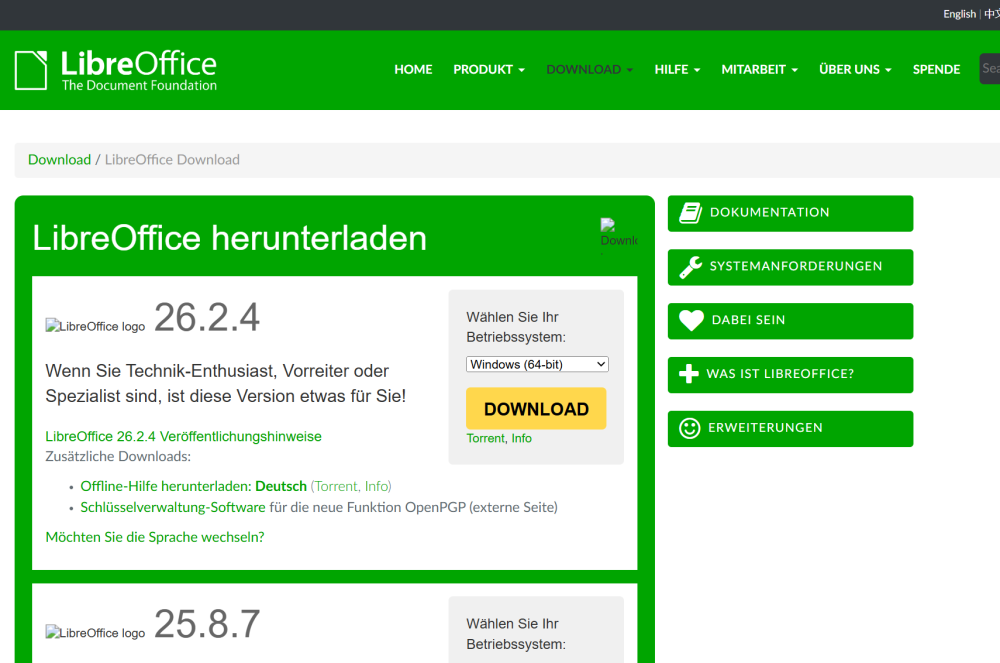1000x663 pixels.
Task: Click the Download breadcrumb link
Action: [59, 160]
